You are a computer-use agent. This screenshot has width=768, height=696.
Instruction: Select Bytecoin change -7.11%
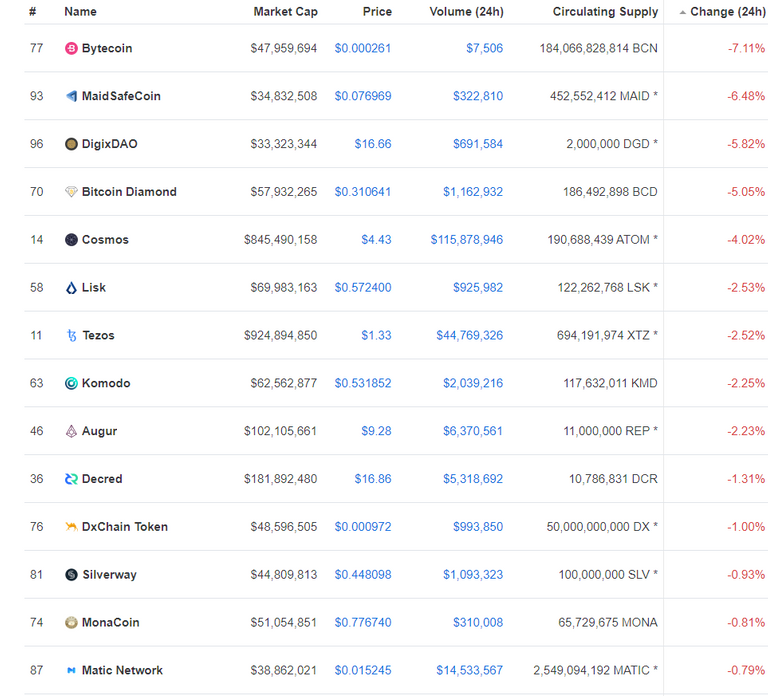(746, 48)
